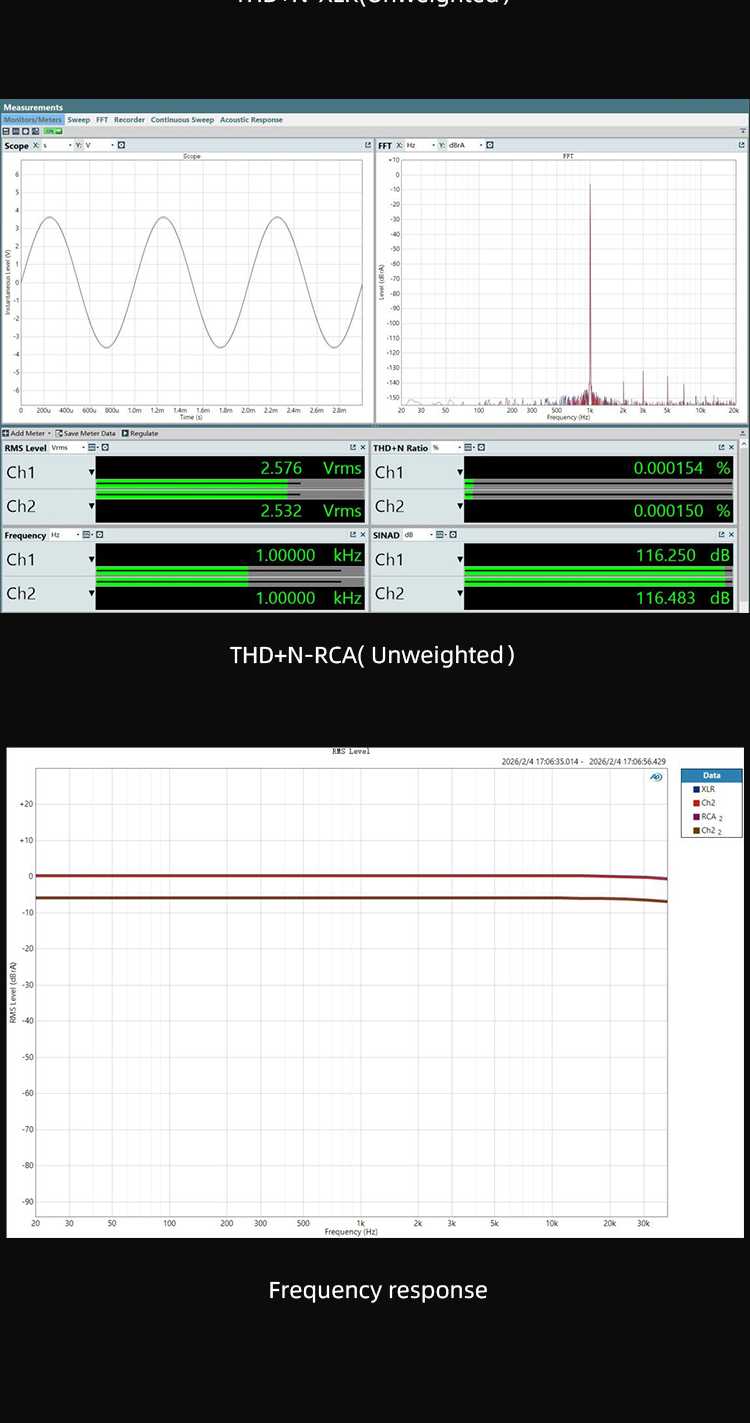Switch to the Sweep tab
This screenshot has width=750, height=1423.
click(x=78, y=120)
